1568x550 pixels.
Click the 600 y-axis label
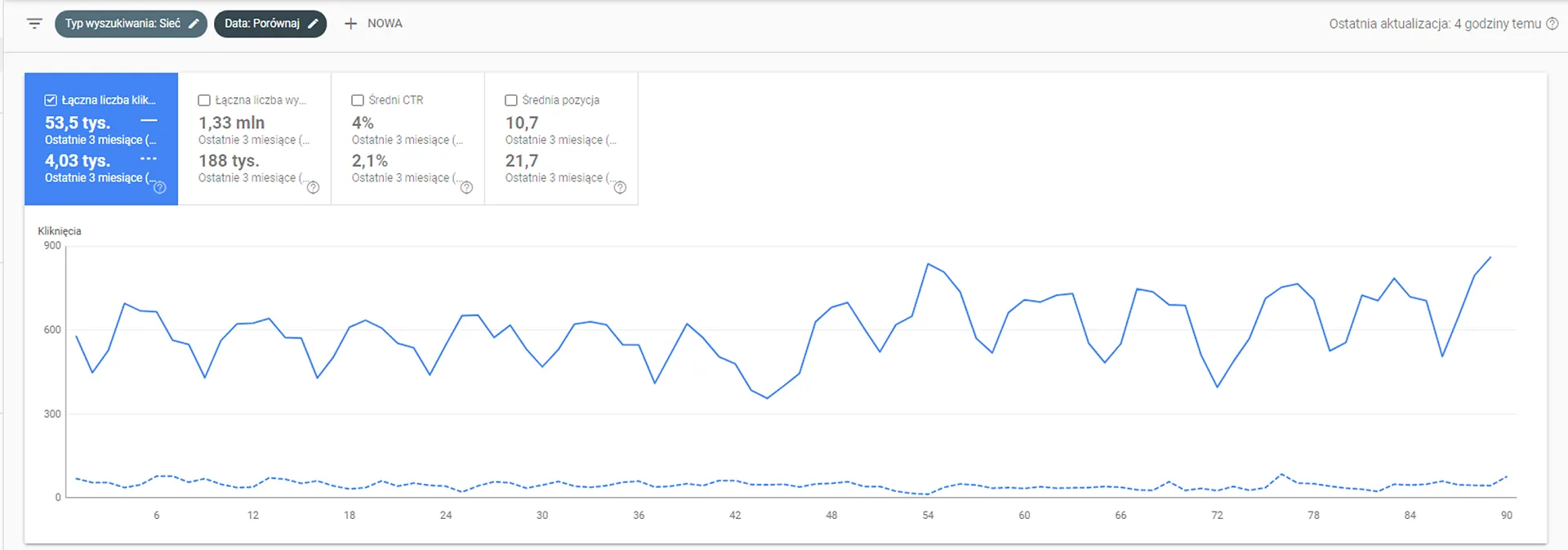pos(52,330)
